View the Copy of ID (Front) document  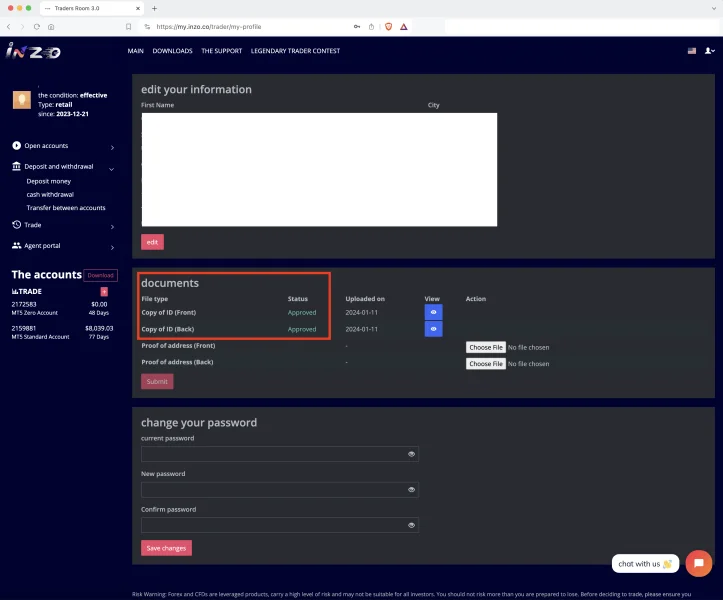(x=433, y=312)
